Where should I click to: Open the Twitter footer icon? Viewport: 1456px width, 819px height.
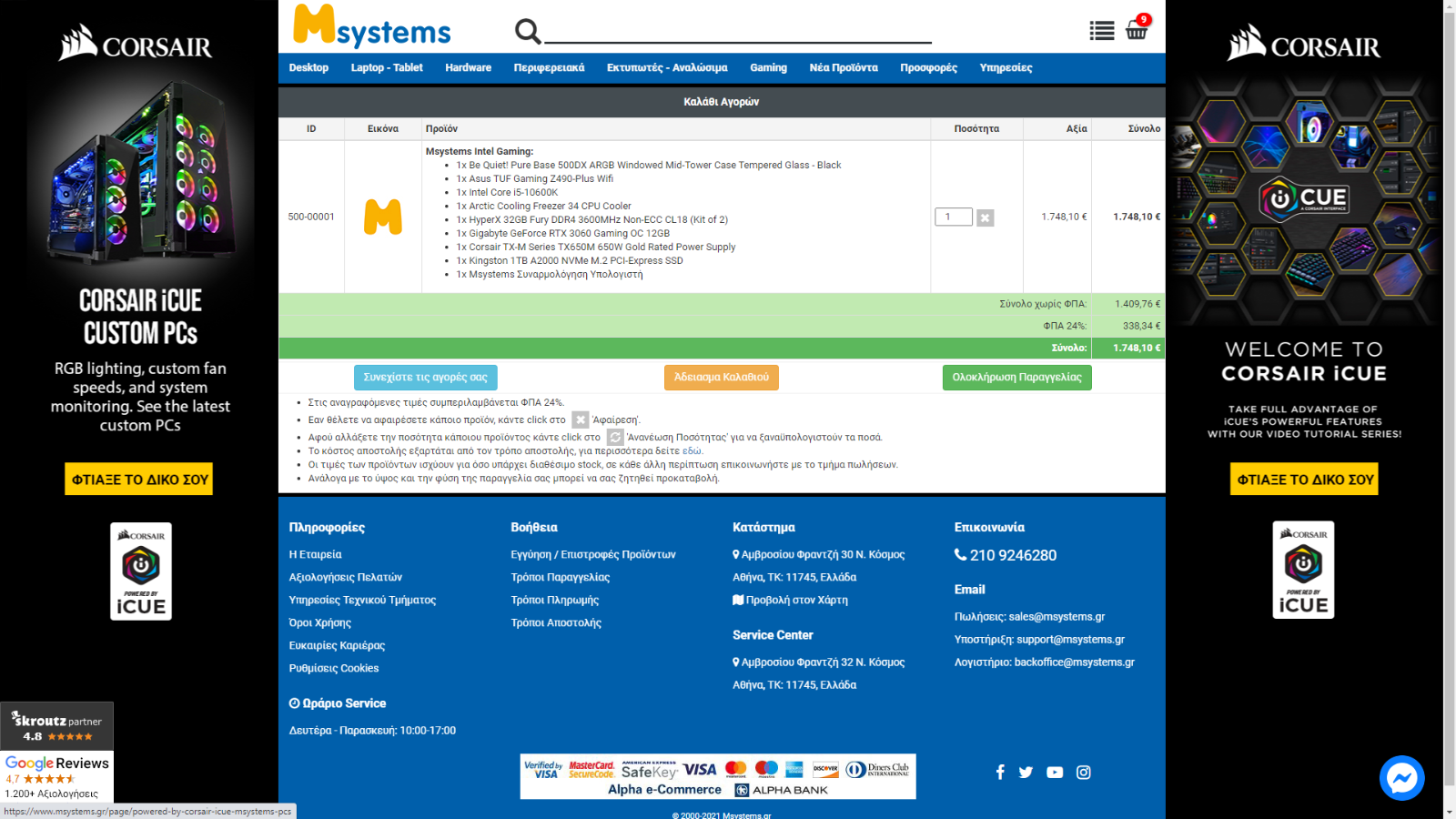click(x=1026, y=772)
